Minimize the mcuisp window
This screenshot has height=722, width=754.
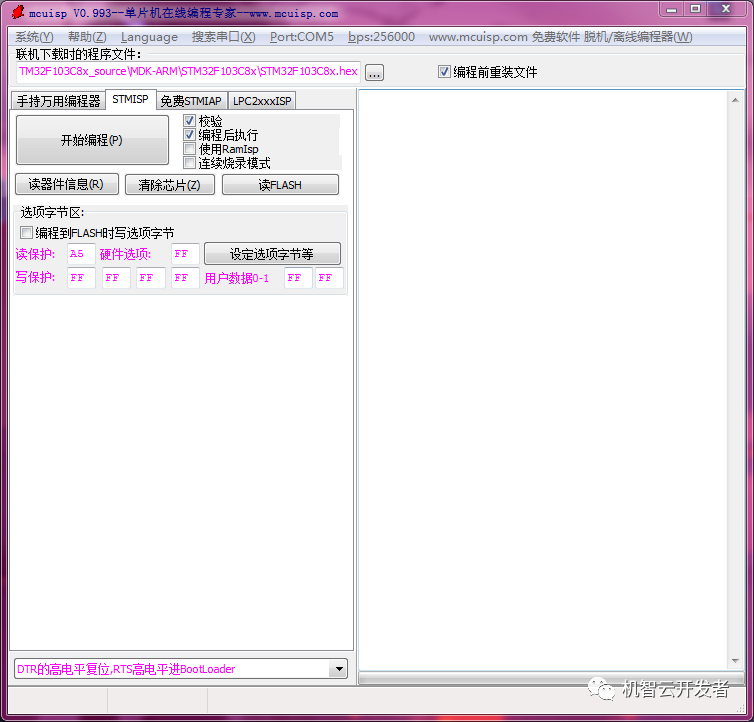pos(672,9)
